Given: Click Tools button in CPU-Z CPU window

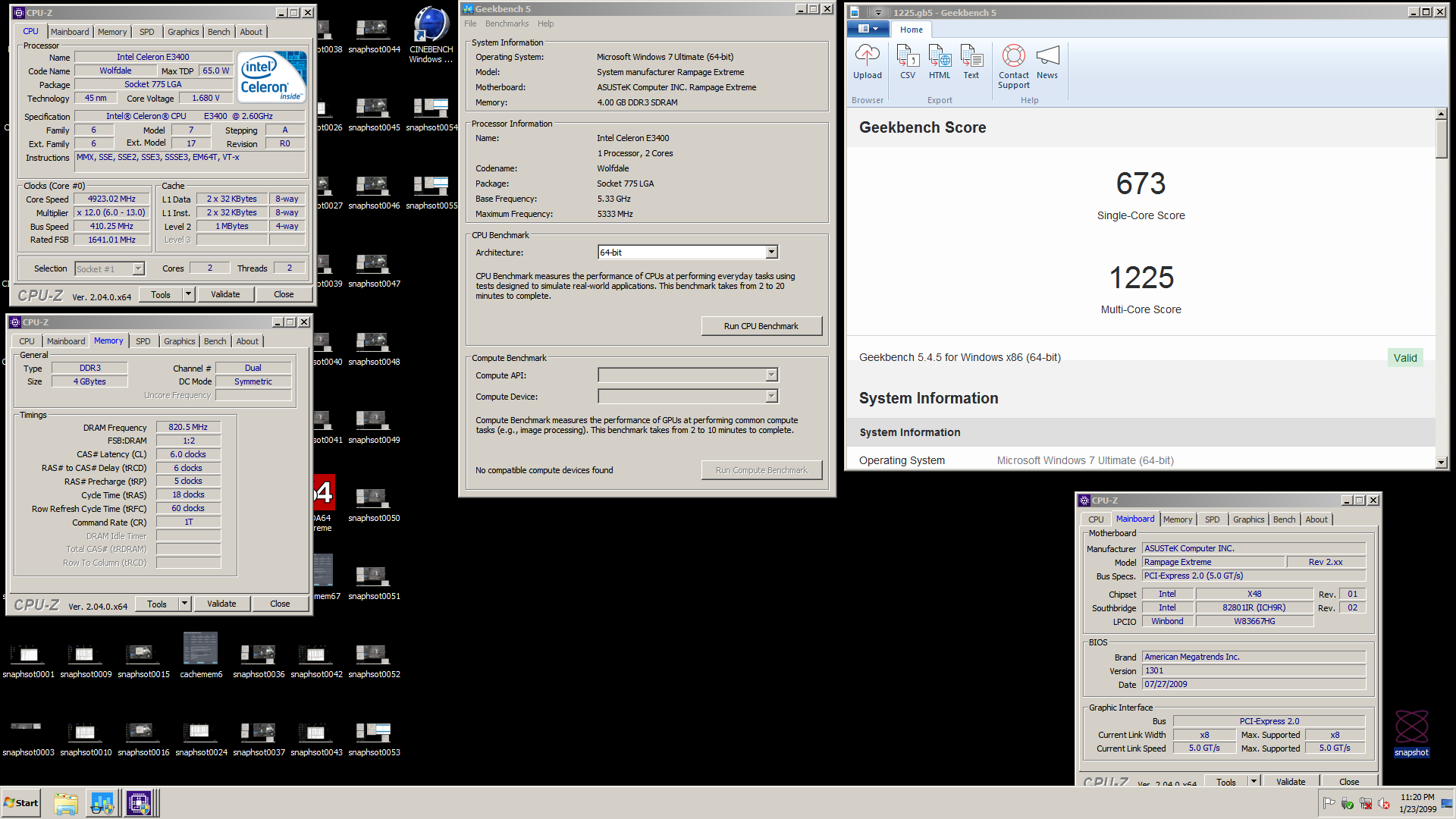Looking at the screenshot, I should [x=161, y=294].
